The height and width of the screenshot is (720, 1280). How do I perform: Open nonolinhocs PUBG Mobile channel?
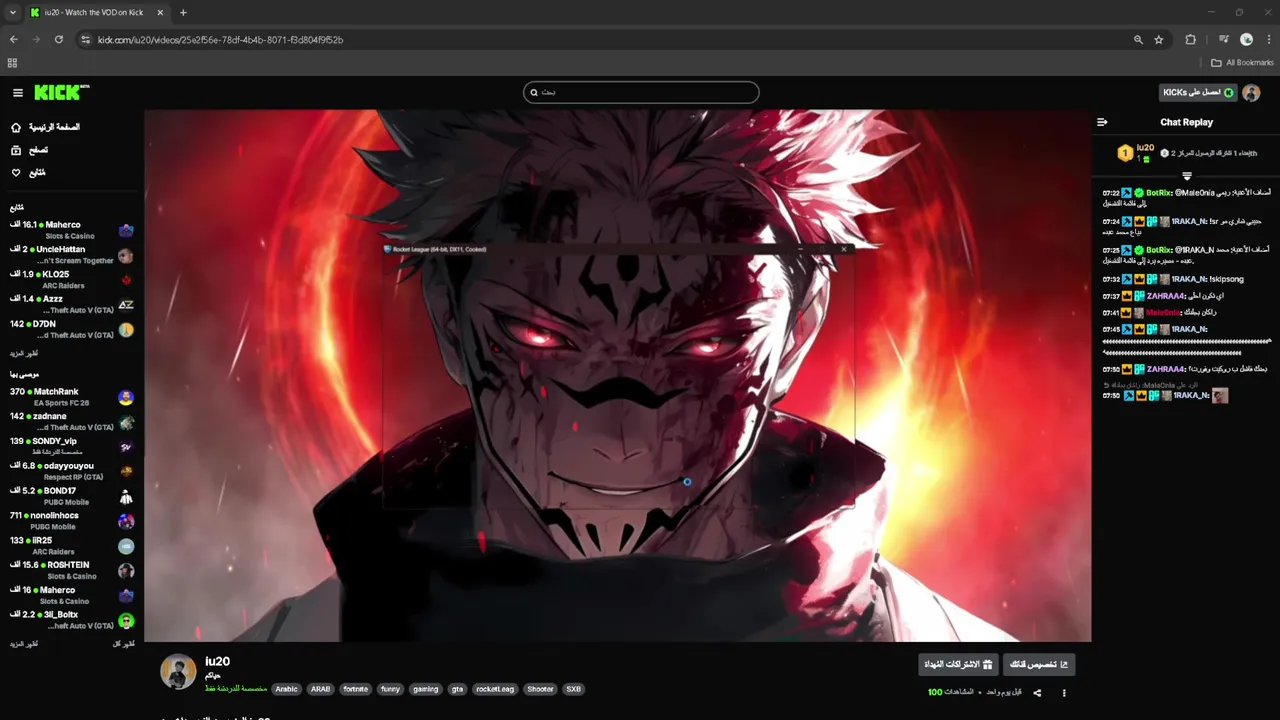(72, 520)
